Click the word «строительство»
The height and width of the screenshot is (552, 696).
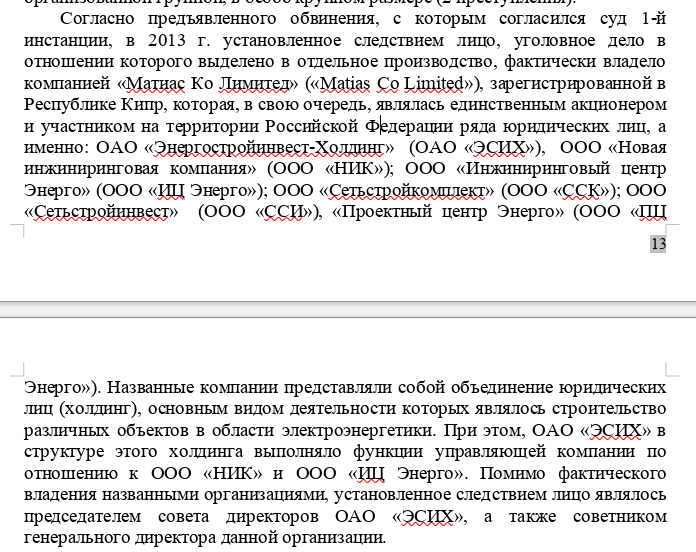pyautogui.click(x=610, y=409)
